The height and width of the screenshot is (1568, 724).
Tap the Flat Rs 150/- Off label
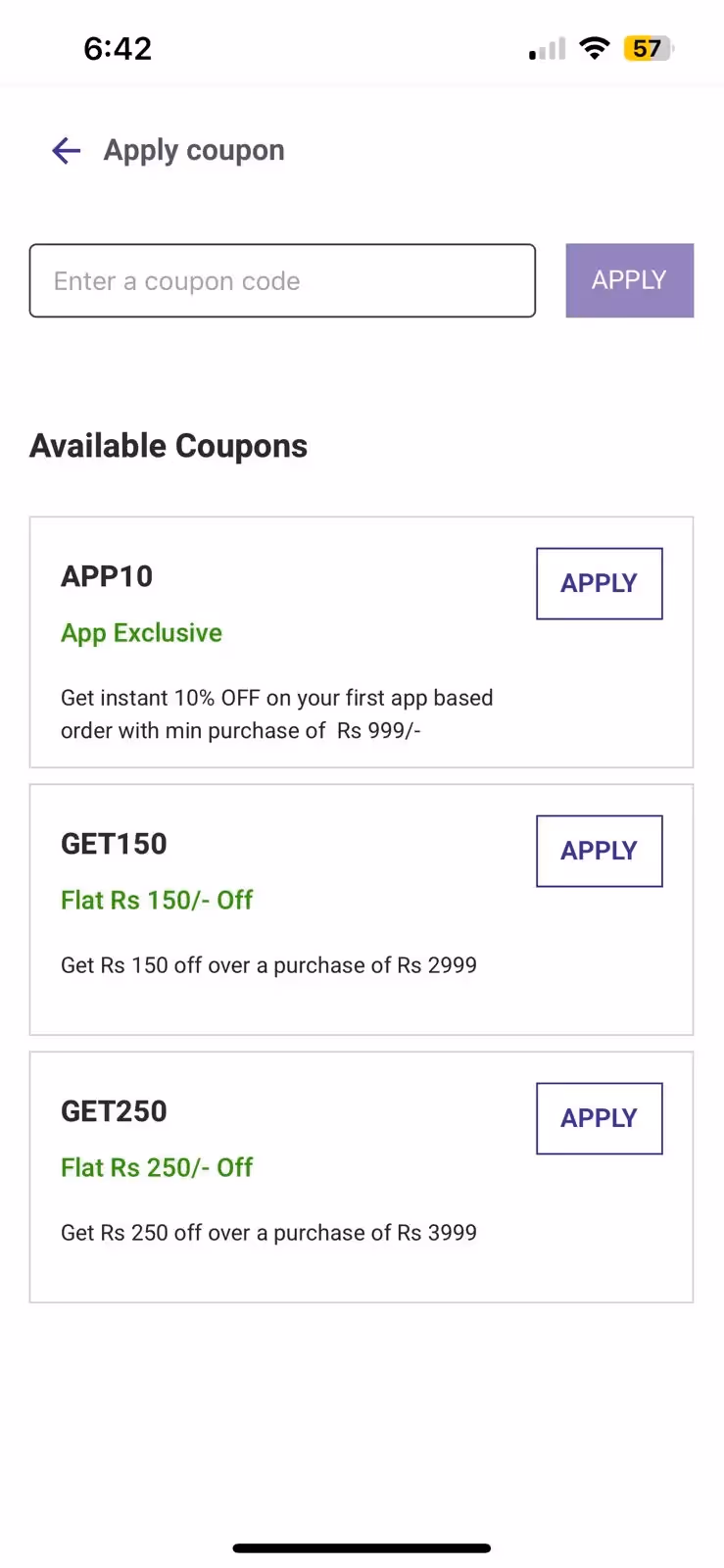pos(157,900)
